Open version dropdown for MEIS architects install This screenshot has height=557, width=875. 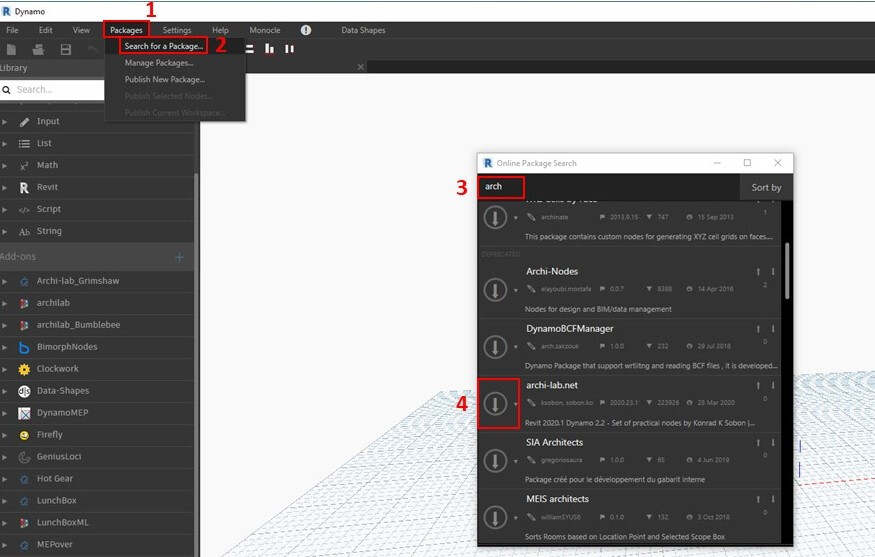pos(516,518)
